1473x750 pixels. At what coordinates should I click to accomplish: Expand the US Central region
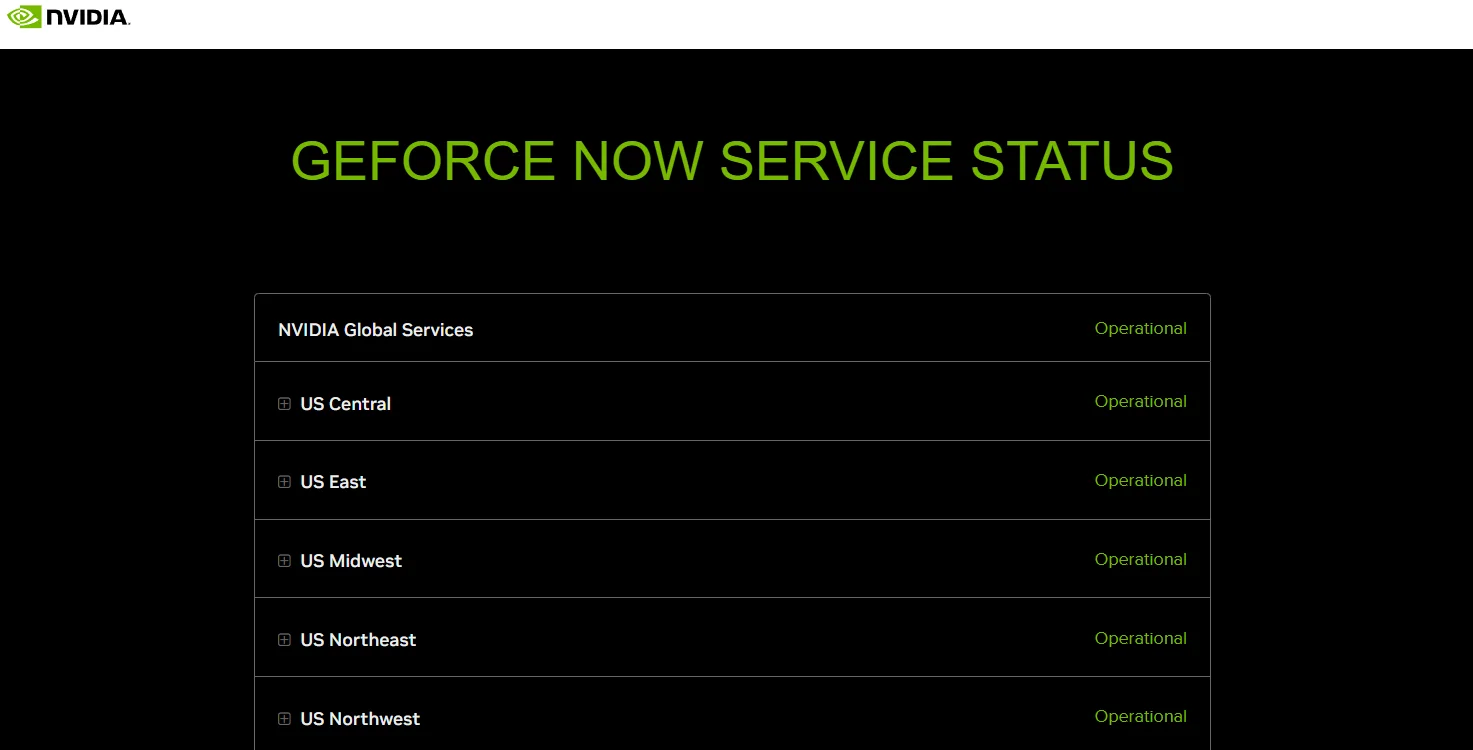[x=284, y=404]
